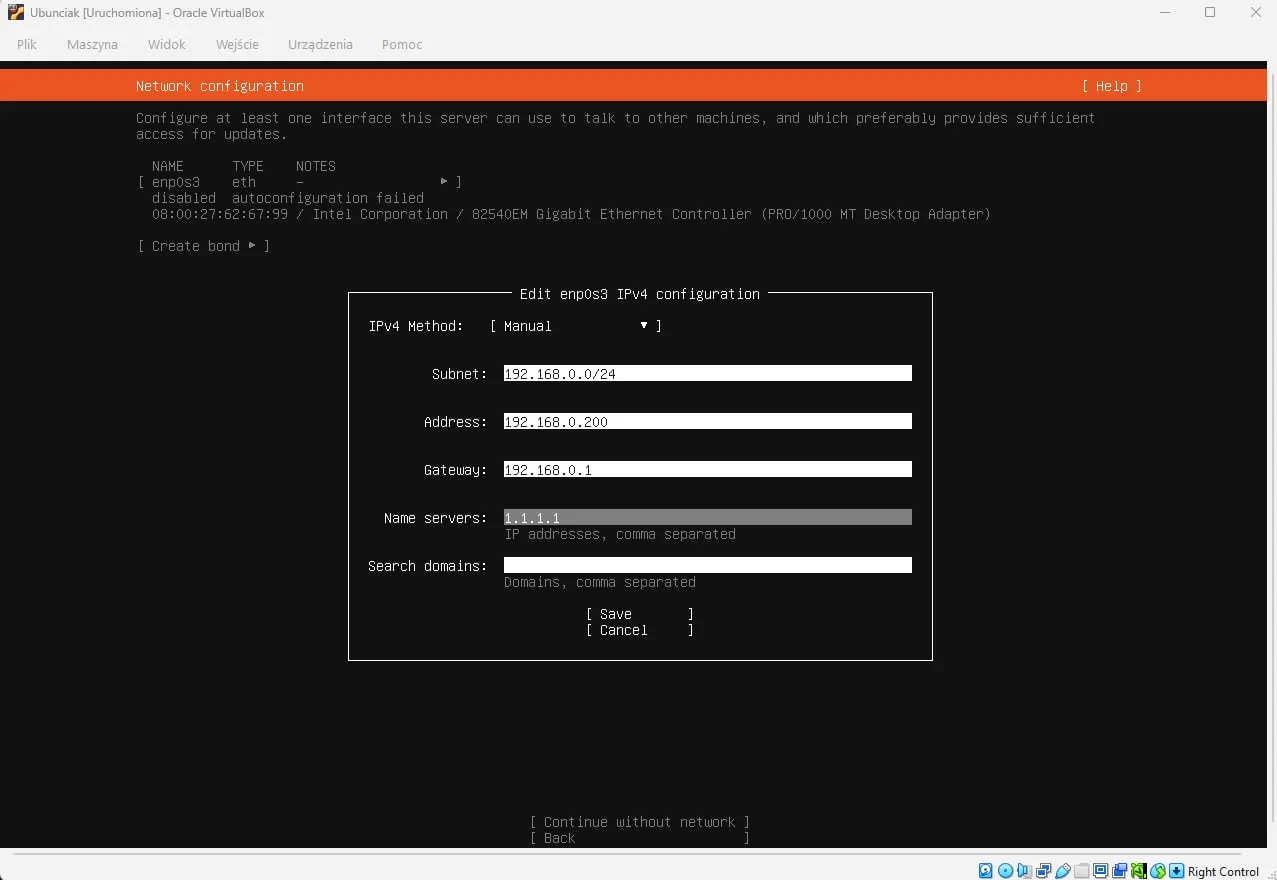
Task: Click the 'Domains, comma separated' hint text
Action: point(600,582)
